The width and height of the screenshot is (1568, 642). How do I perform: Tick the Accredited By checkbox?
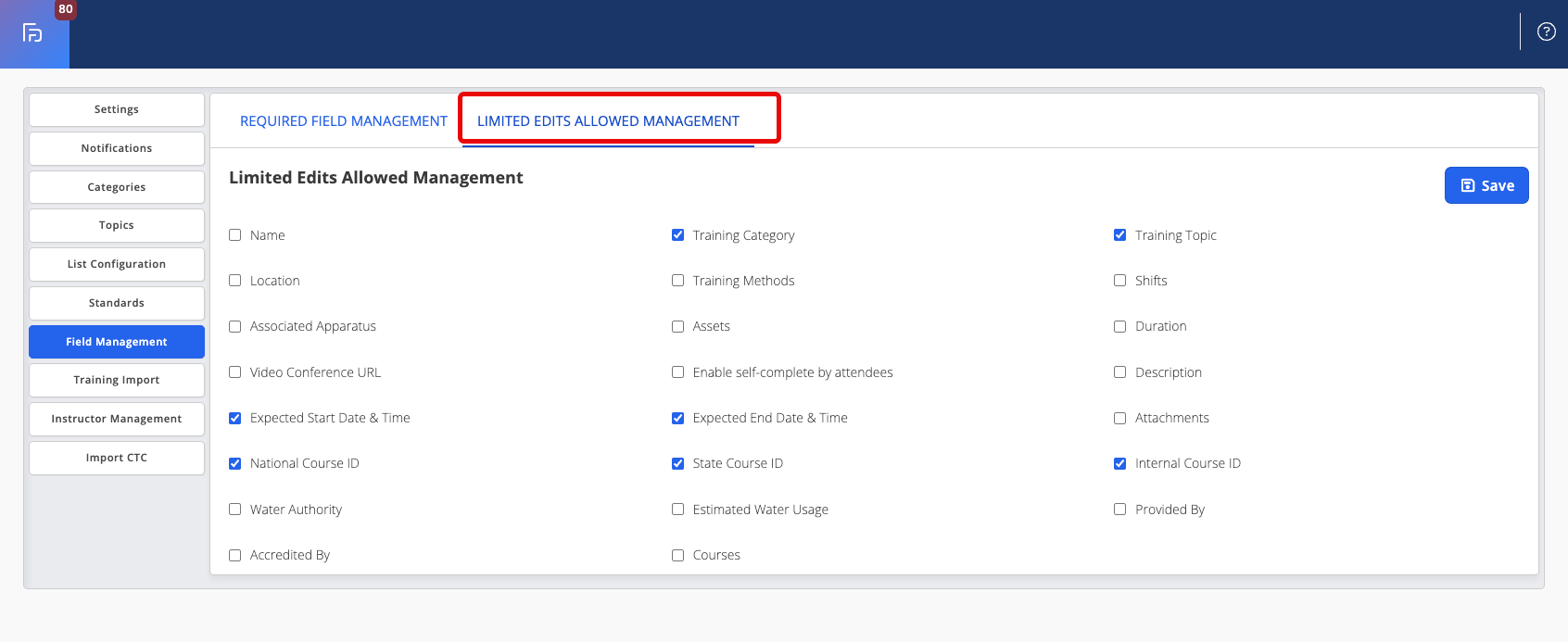pyautogui.click(x=235, y=555)
